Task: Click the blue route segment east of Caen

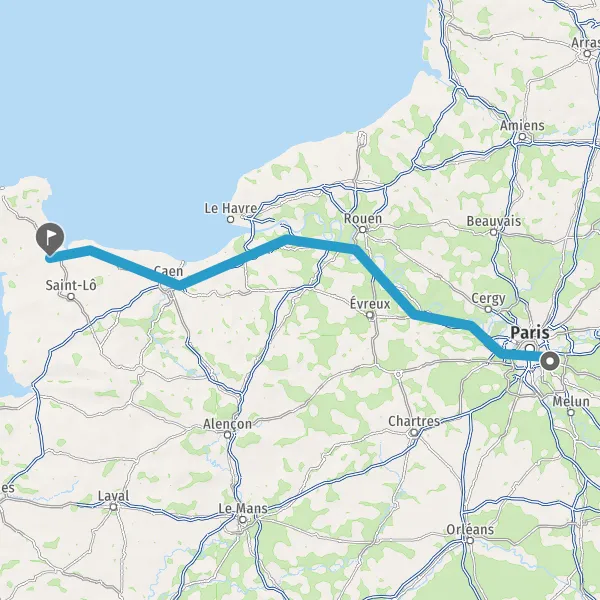Action: tap(230, 263)
